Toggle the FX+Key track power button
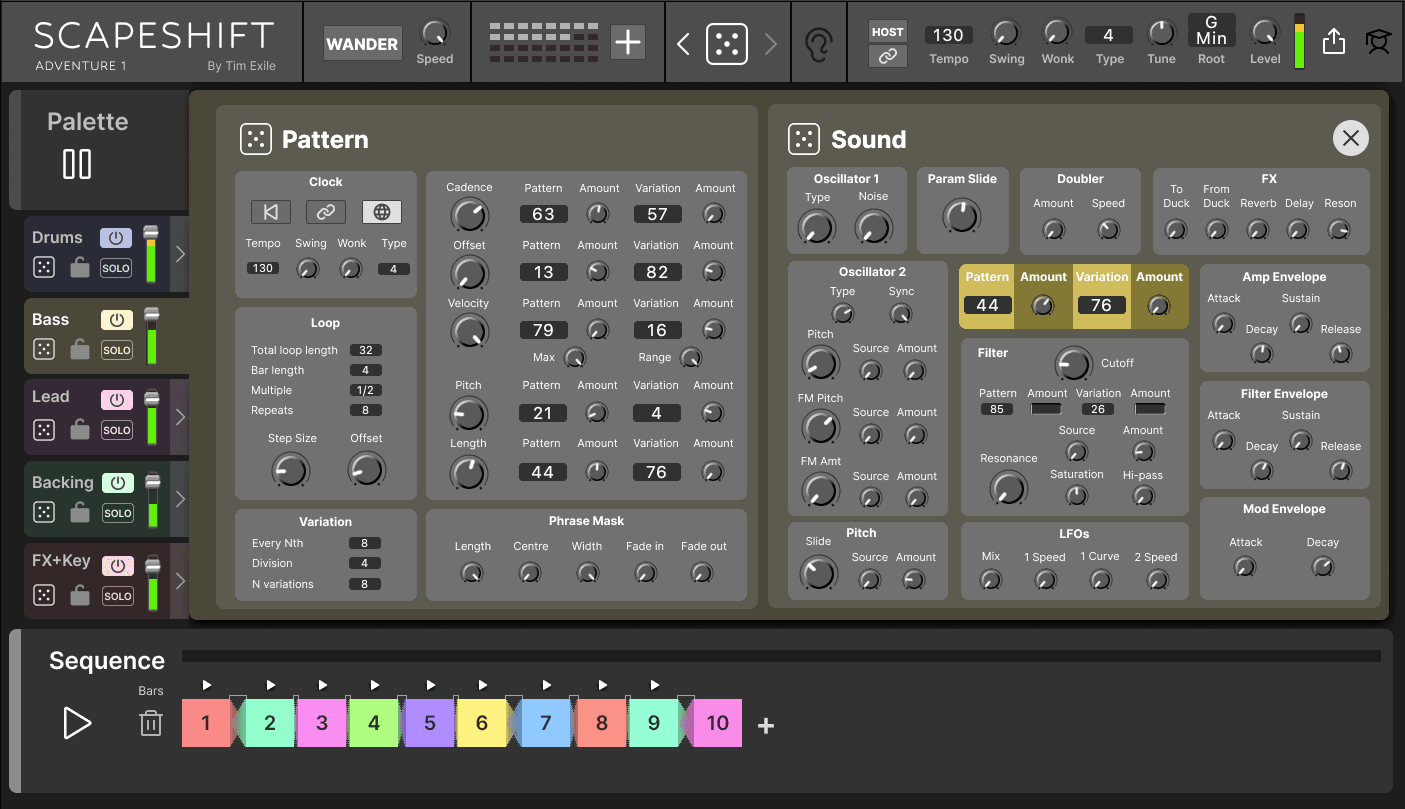The height and width of the screenshot is (809, 1405). point(118,565)
